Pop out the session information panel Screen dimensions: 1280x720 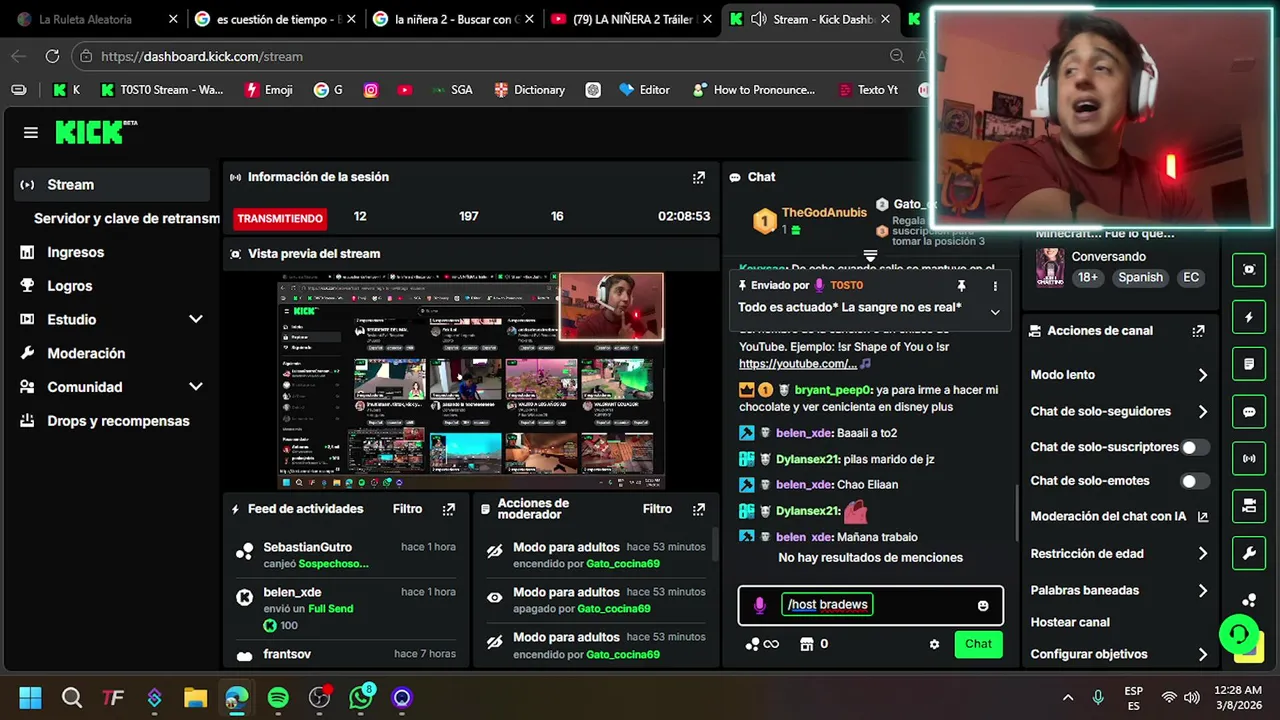pyautogui.click(x=699, y=177)
